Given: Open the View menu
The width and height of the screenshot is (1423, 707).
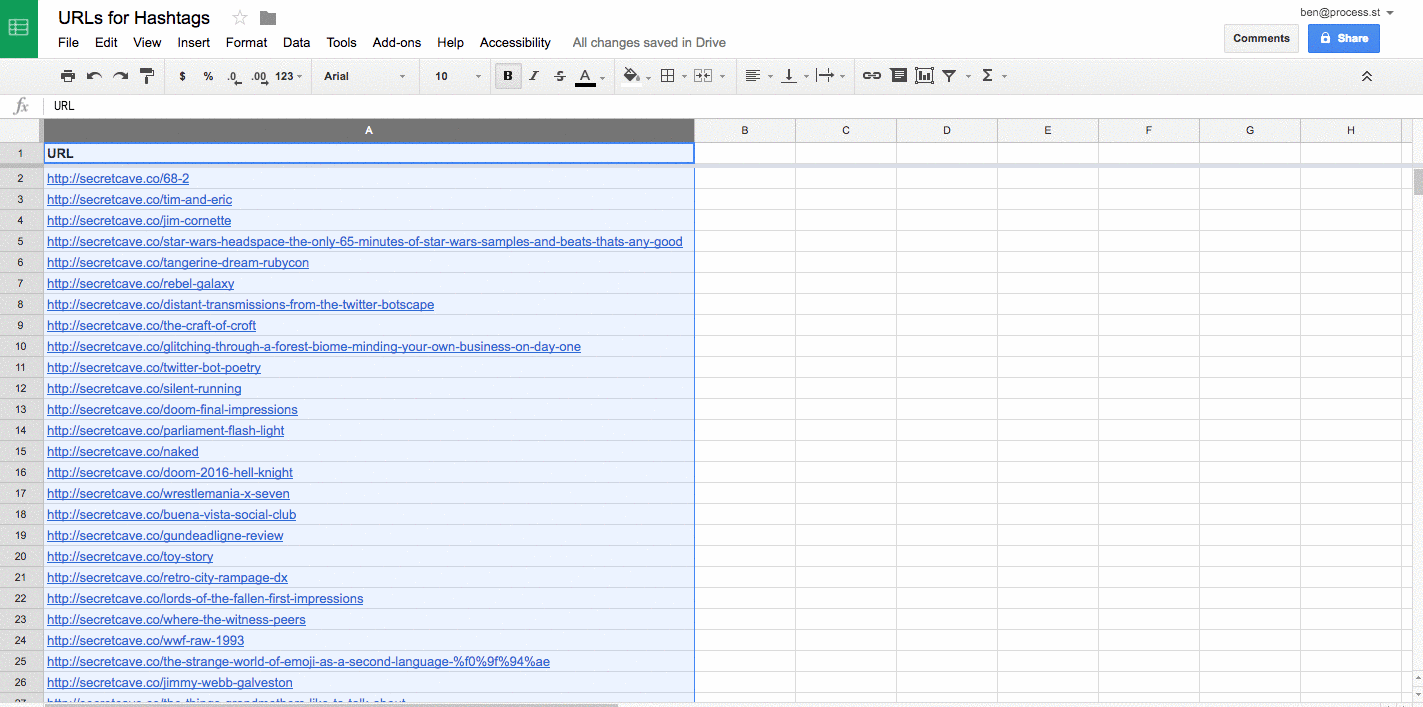Looking at the screenshot, I should click(147, 43).
